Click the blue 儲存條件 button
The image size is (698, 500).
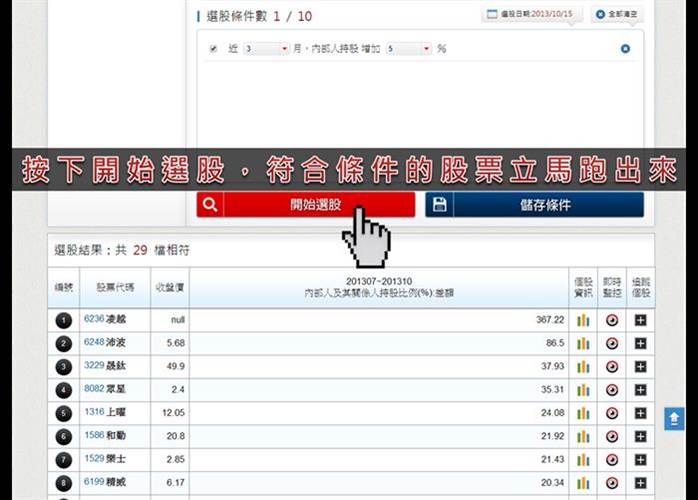(534, 205)
